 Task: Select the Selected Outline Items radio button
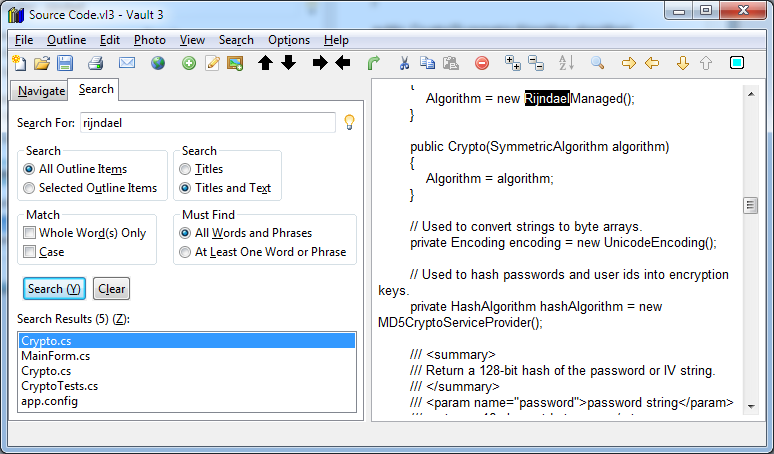pos(30,188)
